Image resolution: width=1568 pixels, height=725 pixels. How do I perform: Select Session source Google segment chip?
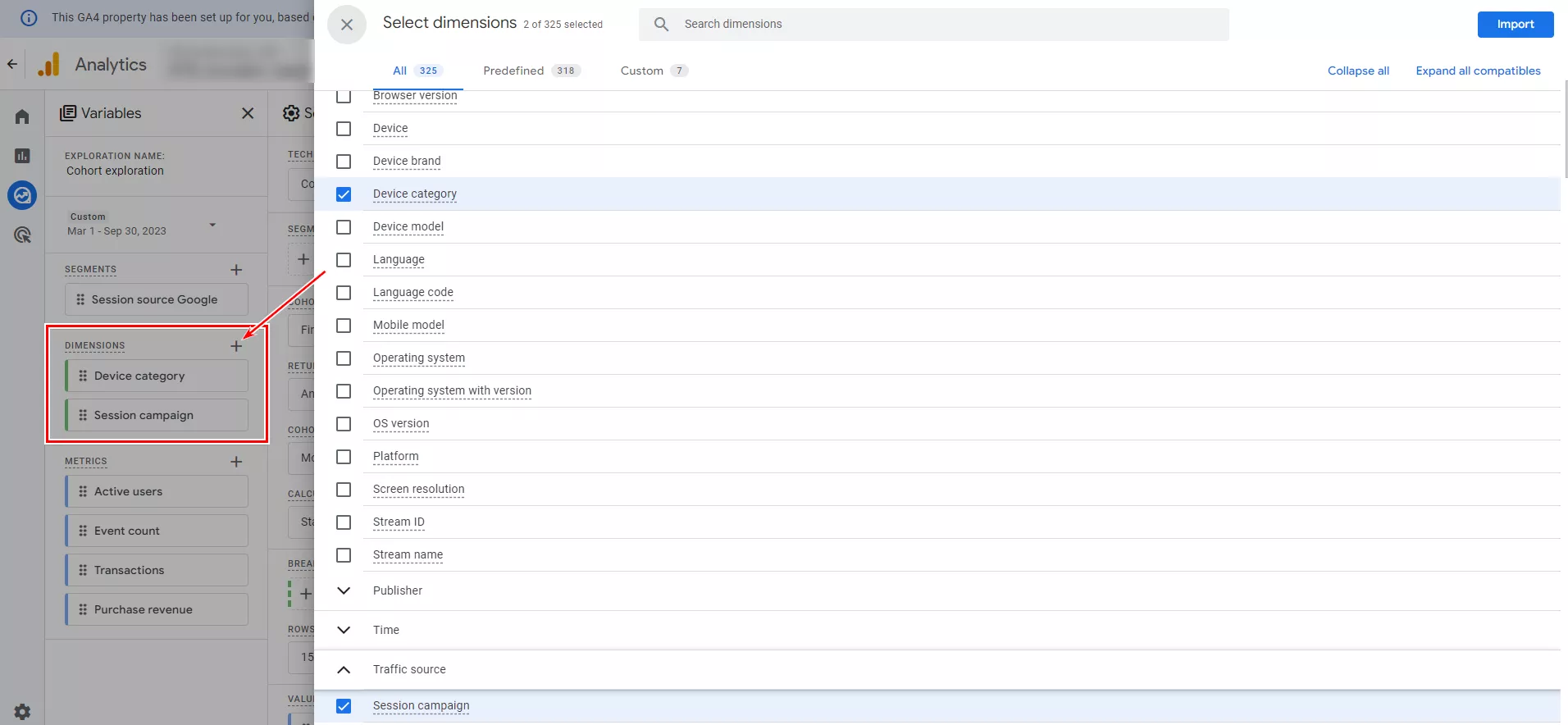tap(157, 299)
